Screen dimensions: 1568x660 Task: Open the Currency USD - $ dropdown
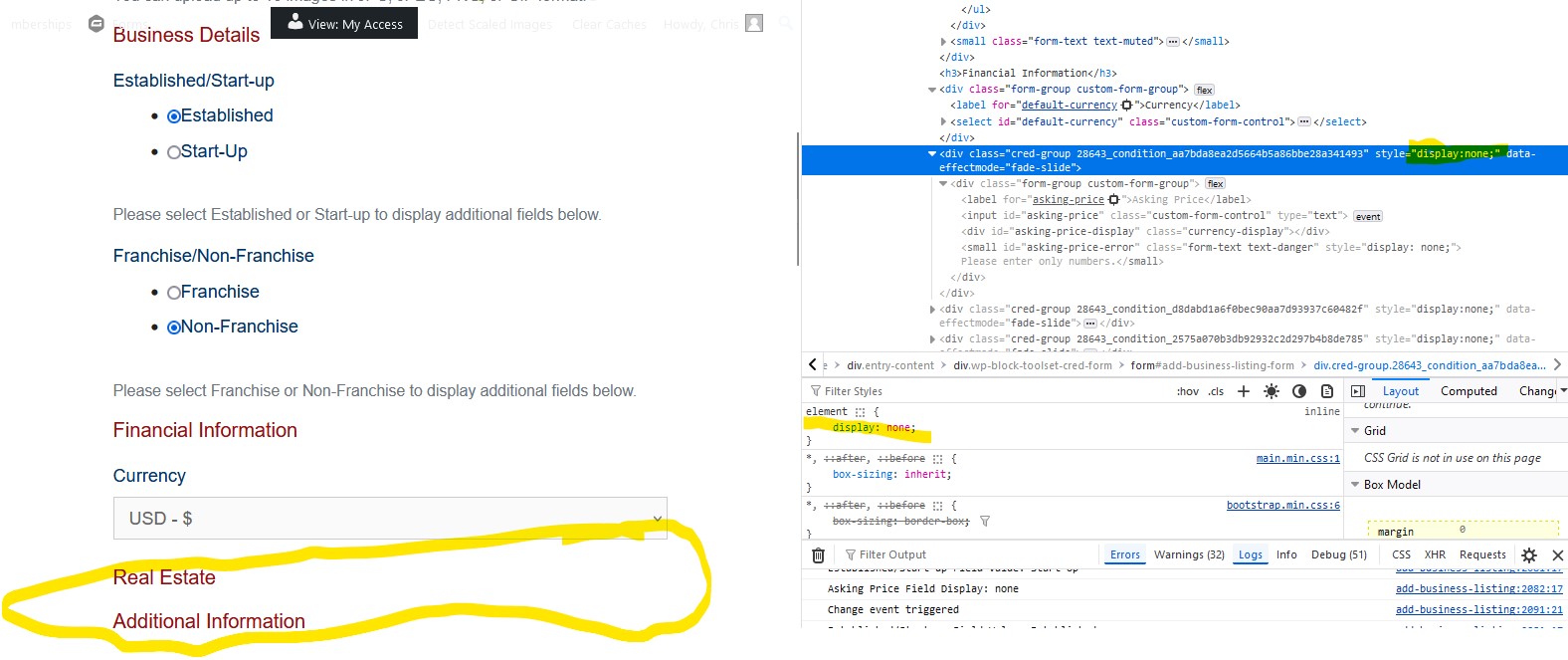tap(390, 519)
